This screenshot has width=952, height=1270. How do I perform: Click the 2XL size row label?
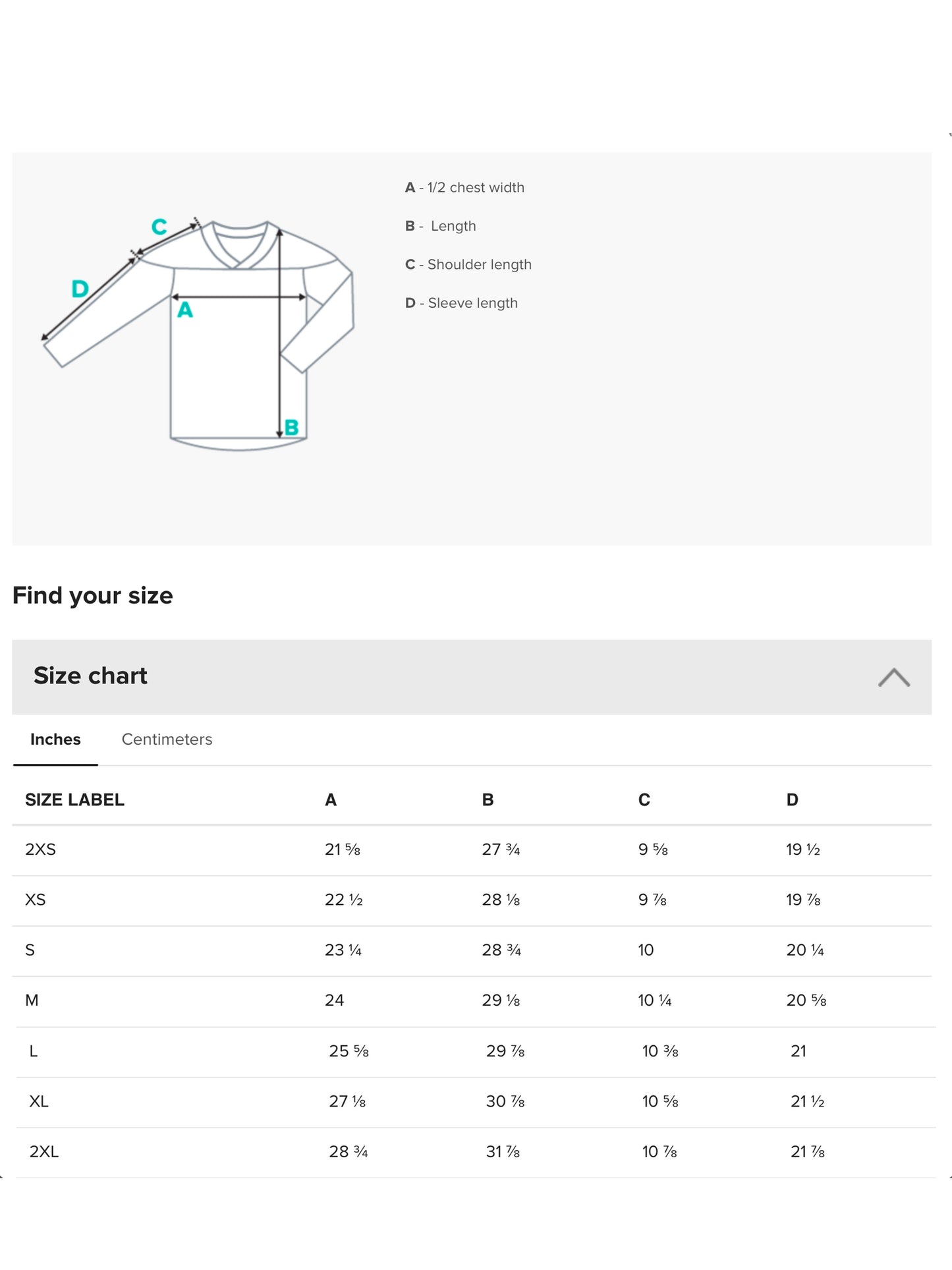[44, 1151]
